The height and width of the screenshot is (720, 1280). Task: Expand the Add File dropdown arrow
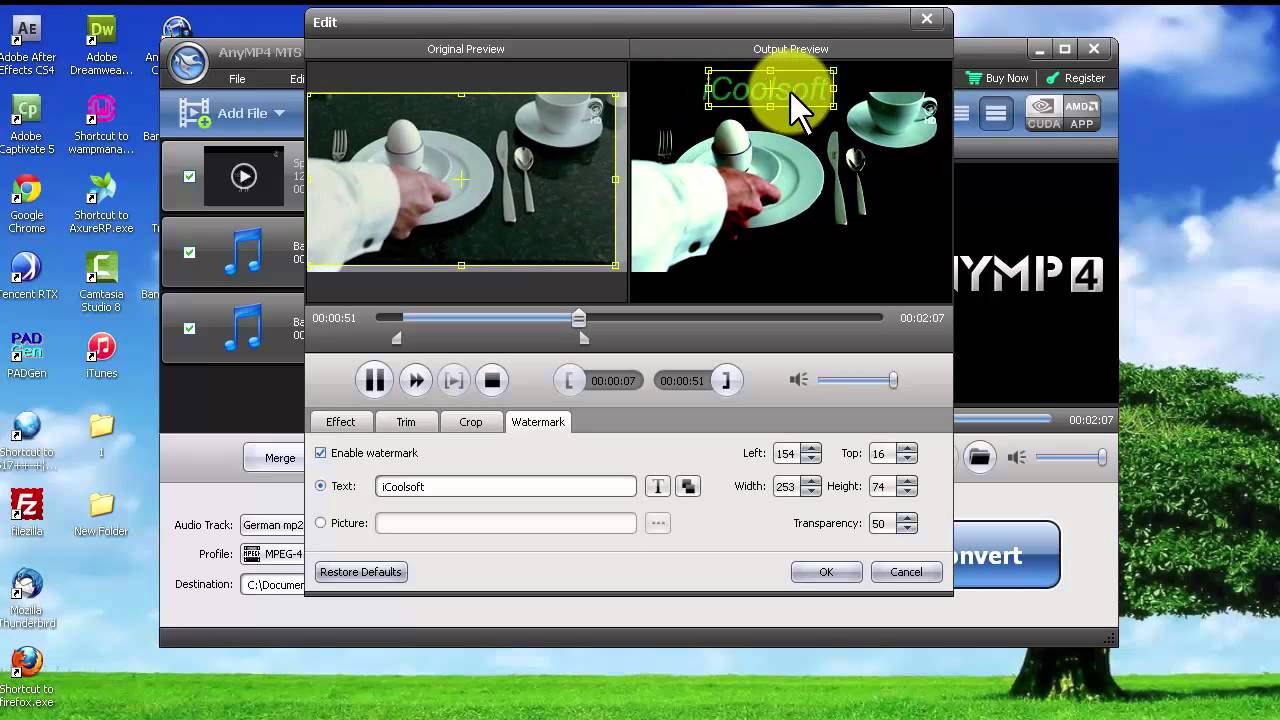pos(279,114)
